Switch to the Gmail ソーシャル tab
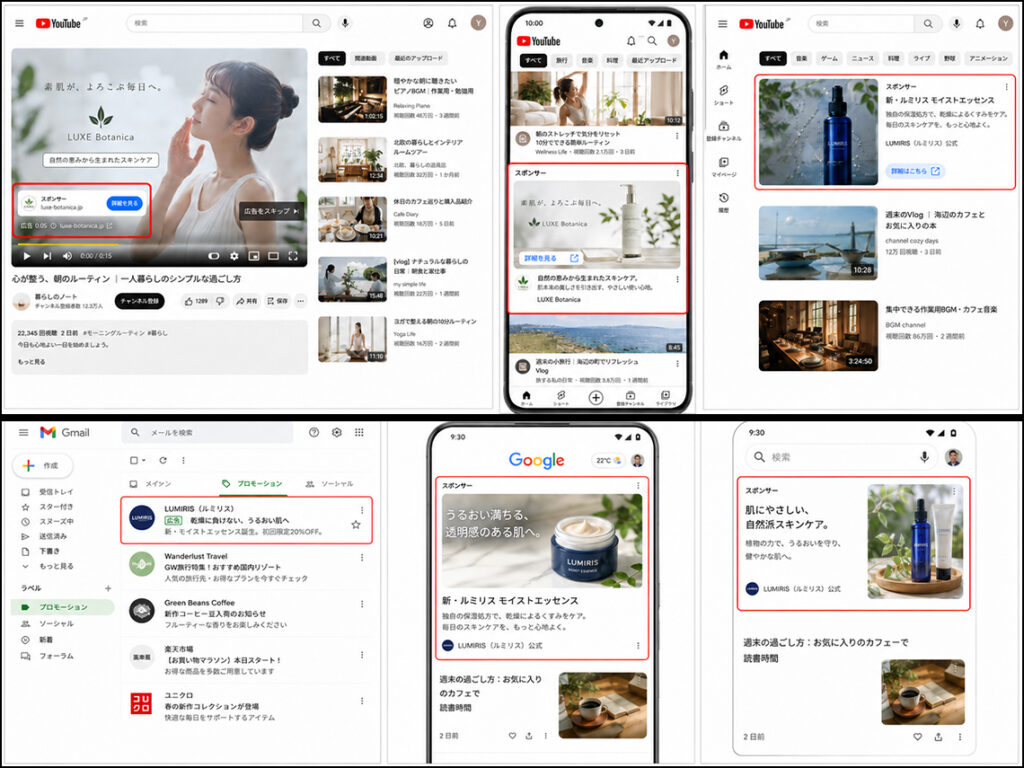Image resolution: width=1024 pixels, height=768 pixels. [x=330, y=484]
